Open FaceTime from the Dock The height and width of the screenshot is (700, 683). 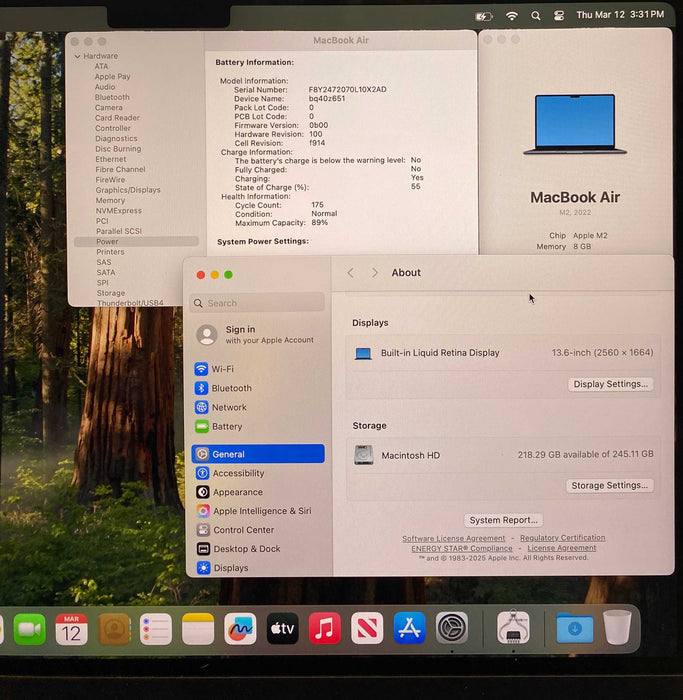[29, 629]
